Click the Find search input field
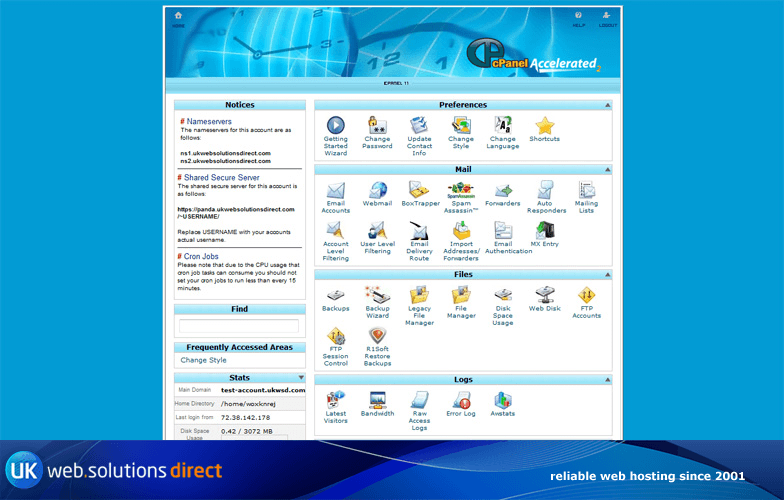This screenshot has height=500, width=784. [239, 326]
